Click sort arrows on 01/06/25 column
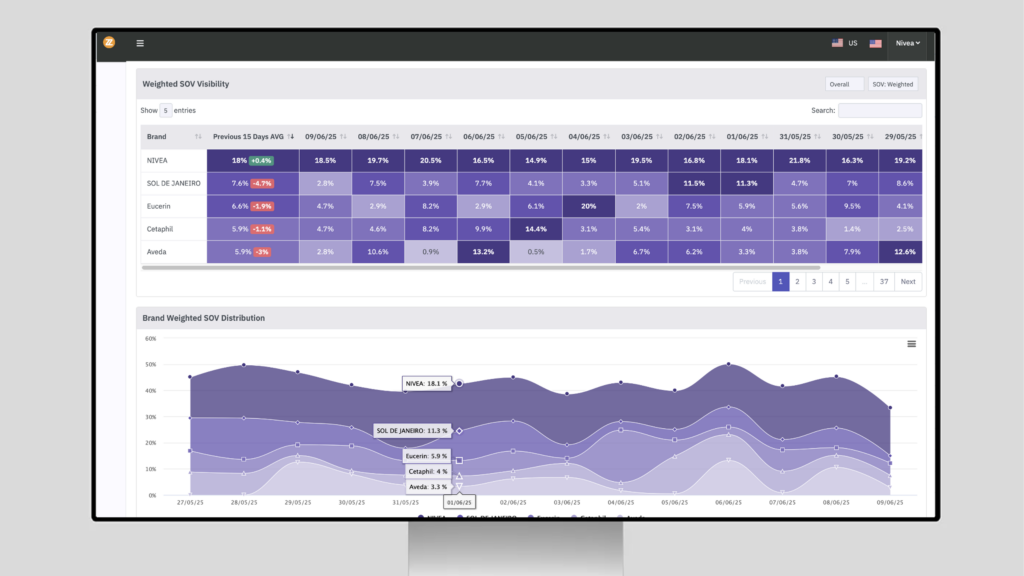The width and height of the screenshot is (1024, 576). click(764, 136)
